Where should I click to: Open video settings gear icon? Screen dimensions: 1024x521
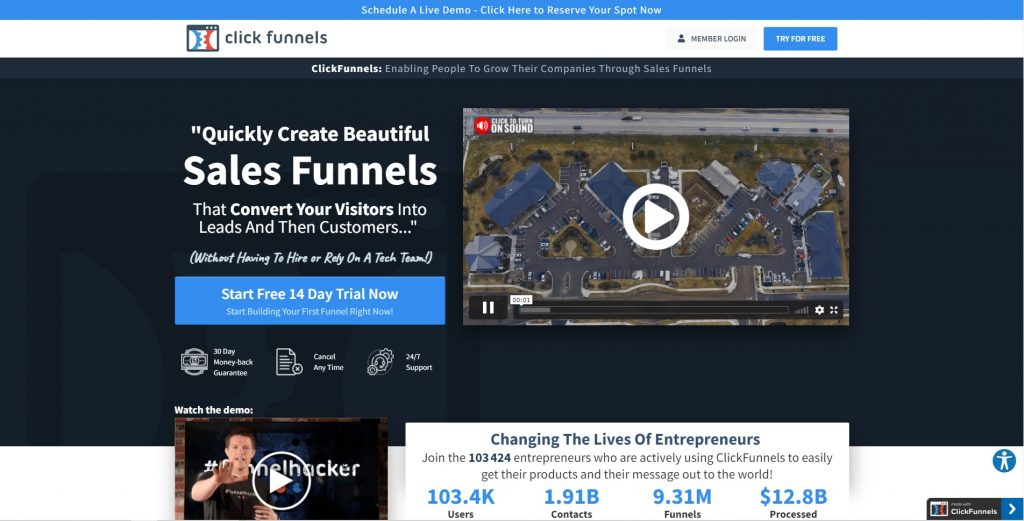point(819,310)
